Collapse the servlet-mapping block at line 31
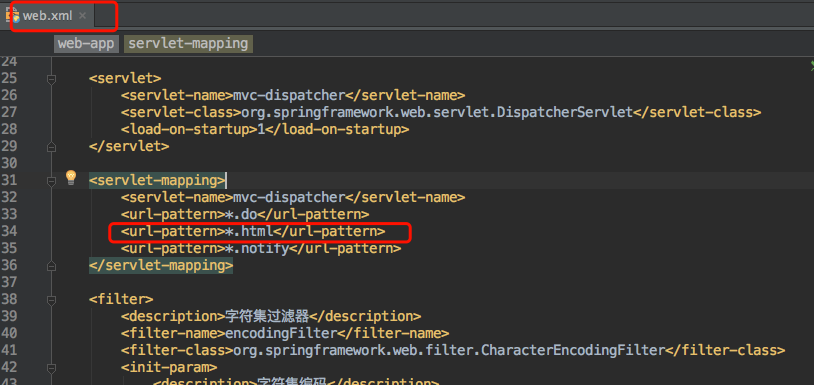Screen dimensions: 814x385 [x=51, y=181]
